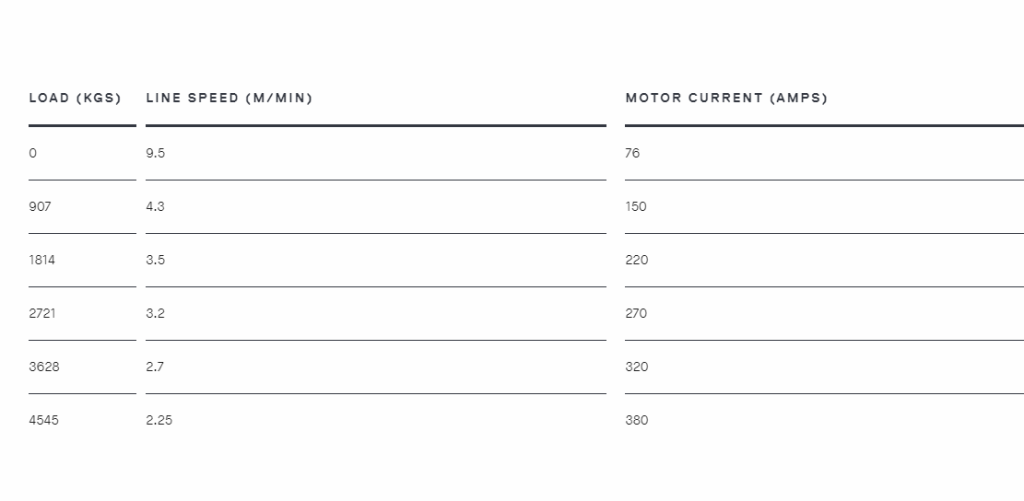1024x501 pixels.
Task: Click the motor current value 380
Action: pos(637,420)
